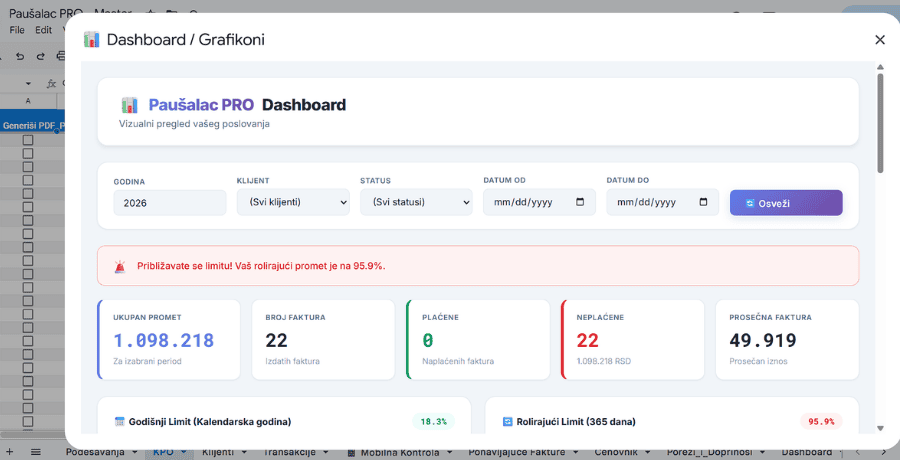Open calendar picker in Datum do field
Image resolution: width=900 pixels, height=460 pixels.
(703, 202)
